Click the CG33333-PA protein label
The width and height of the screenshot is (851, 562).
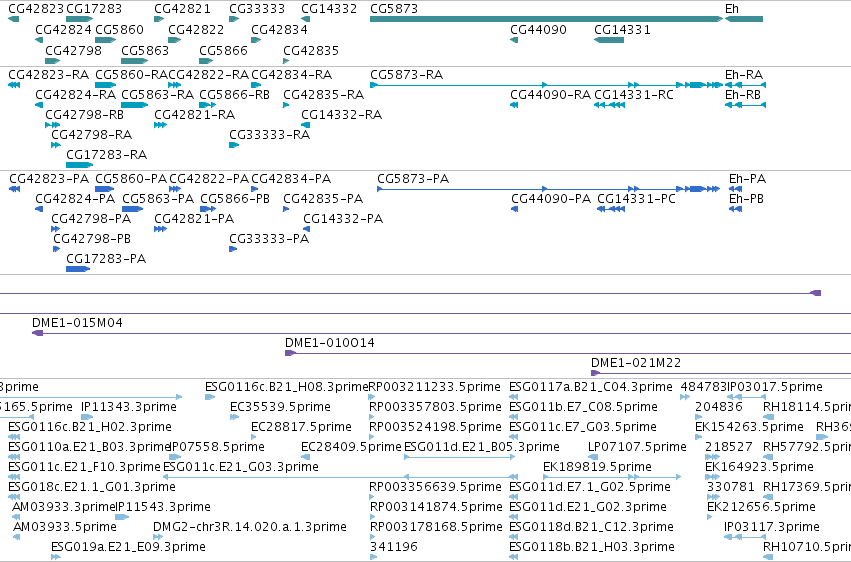coord(269,239)
